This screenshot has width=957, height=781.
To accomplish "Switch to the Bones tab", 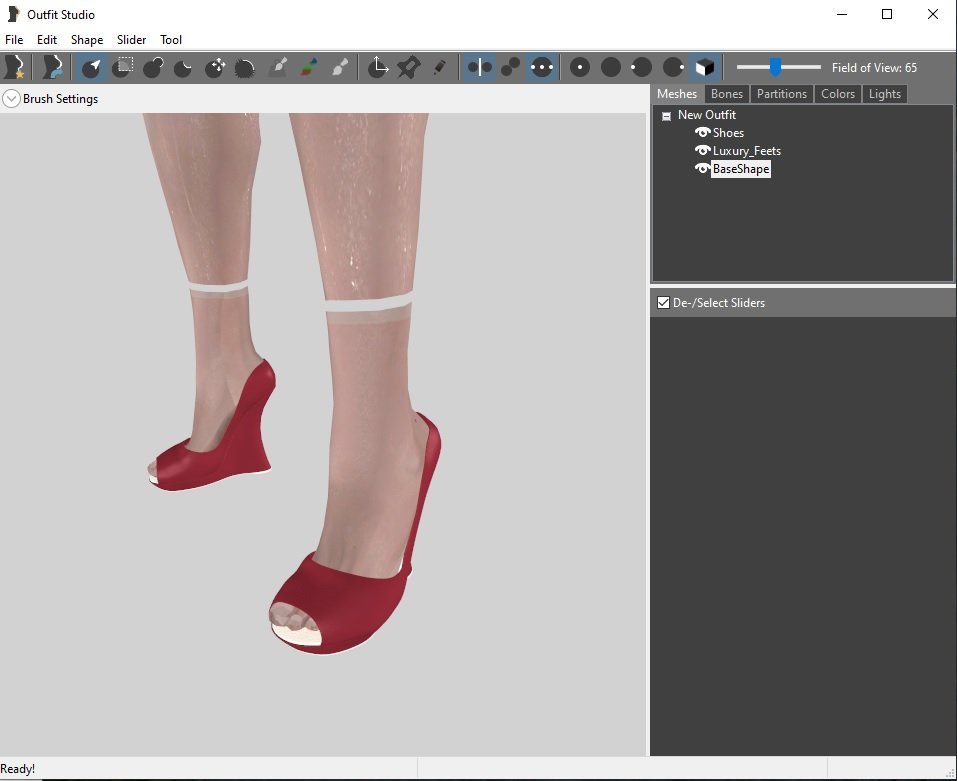I will pyautogui.click(x=727, y=94).
